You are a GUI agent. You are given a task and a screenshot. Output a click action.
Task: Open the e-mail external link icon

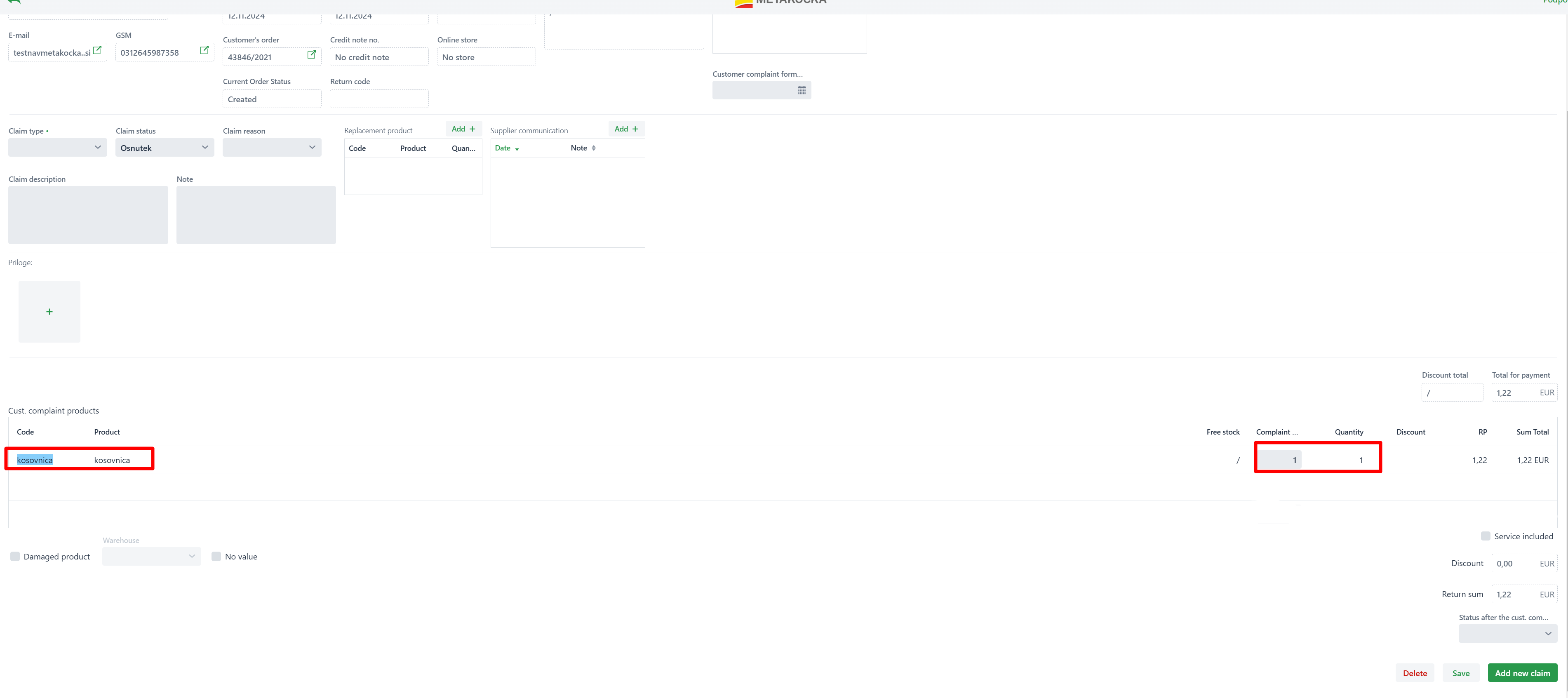(97, 51)
